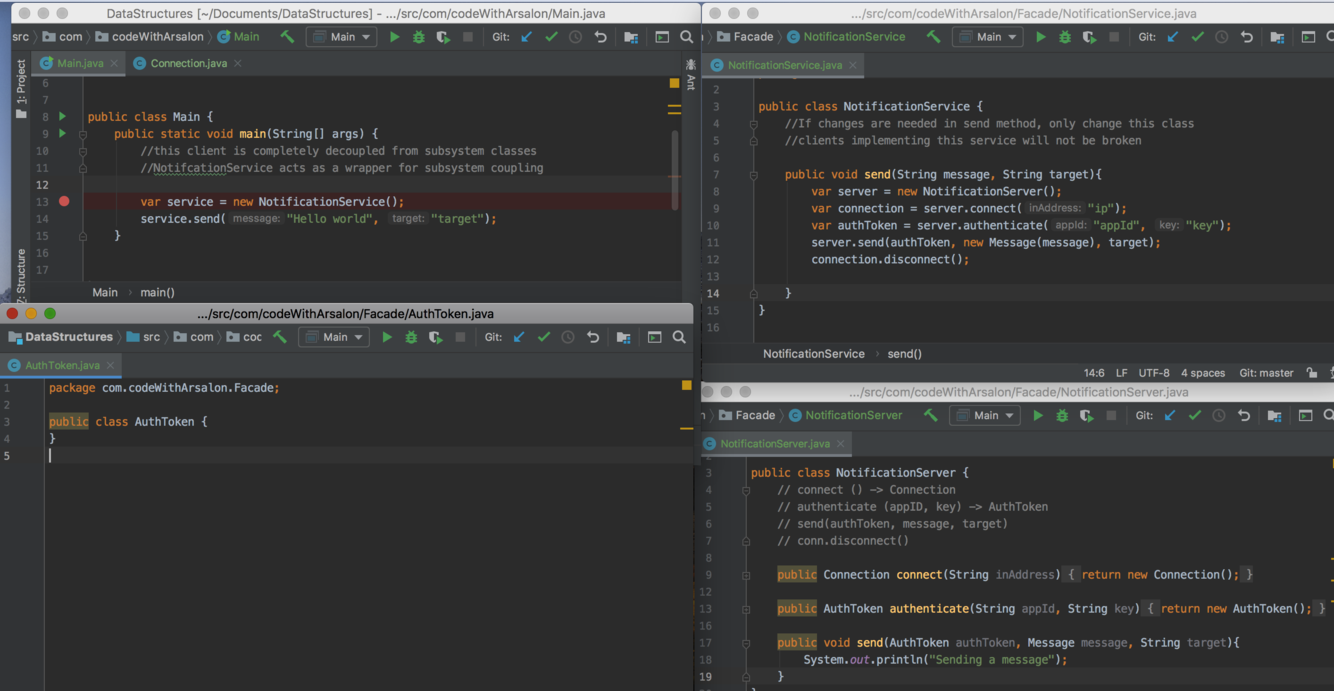Image resolution: width=1334 pixels, height=691 pixels.
Task: Click Git update project arrow in NotificationServer window
Action: [1170, 415]
